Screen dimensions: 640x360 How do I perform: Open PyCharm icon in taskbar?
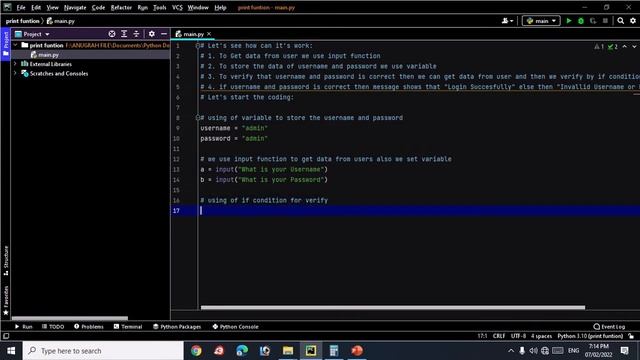coord(311,351)
